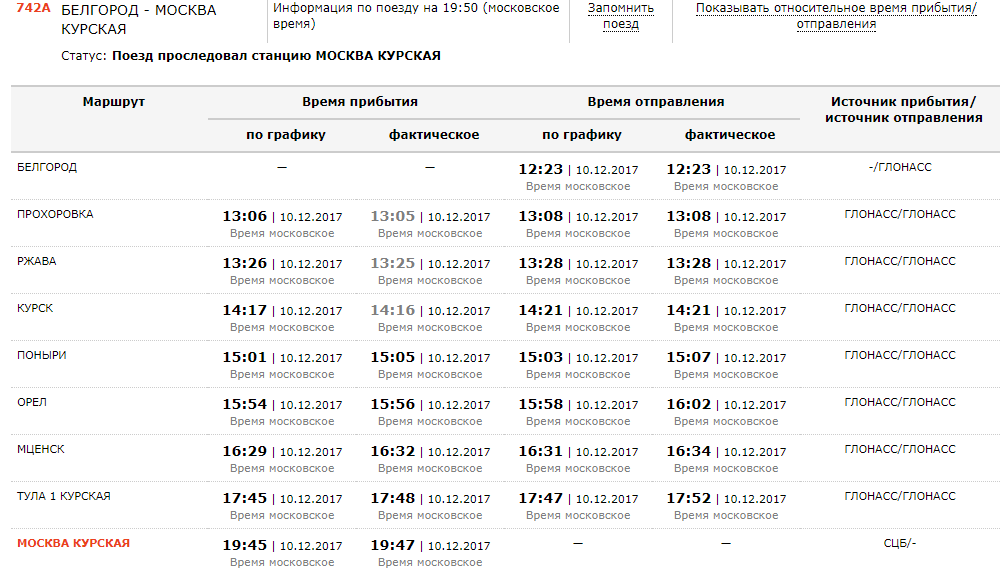Screen dimensions: 1007x575
Task: Click the status text about МОСКВА КУРСКАЯ
Action: click(276, 56)
